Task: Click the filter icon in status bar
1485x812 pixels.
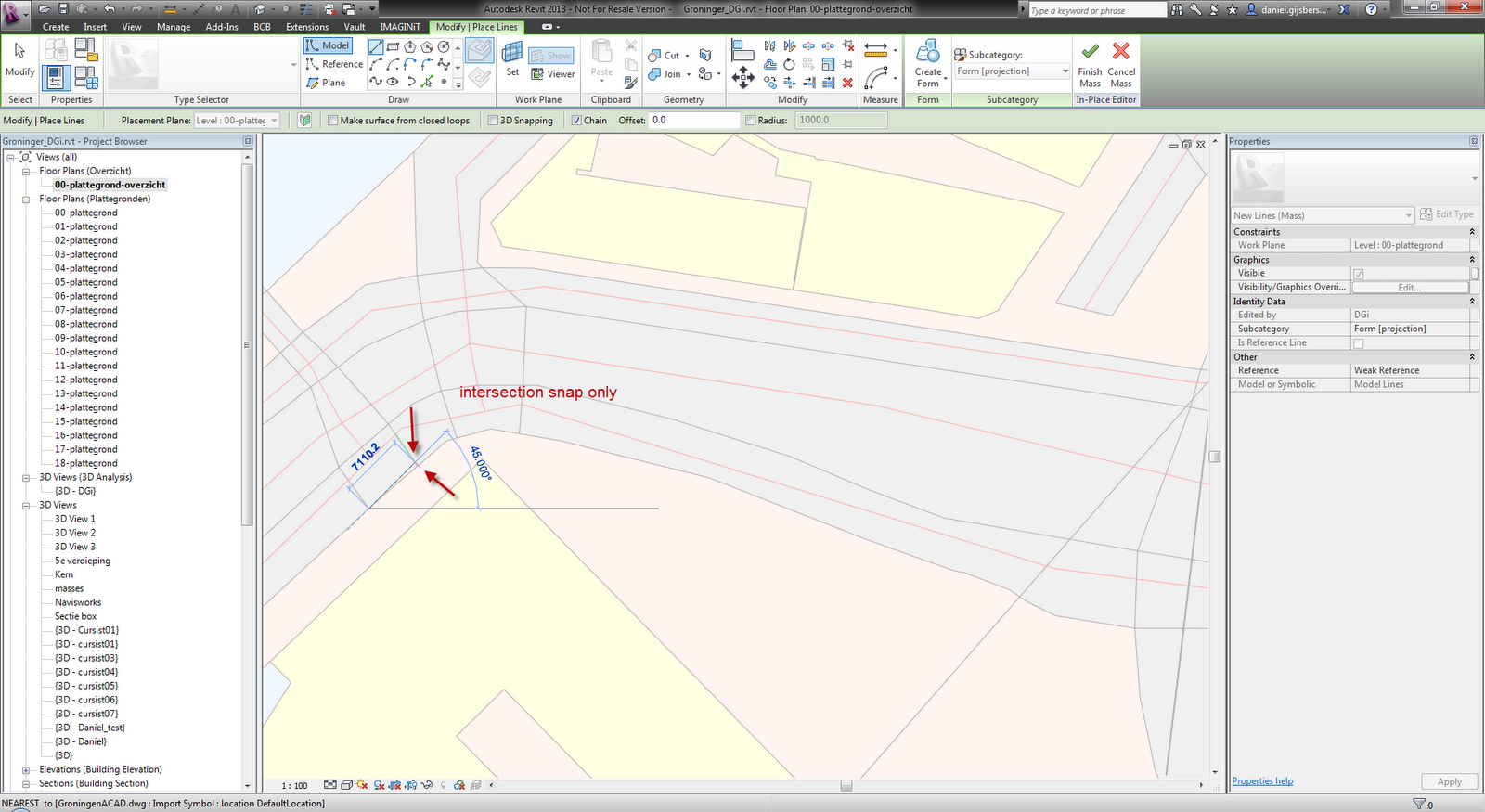Action: coord(1418,804)
